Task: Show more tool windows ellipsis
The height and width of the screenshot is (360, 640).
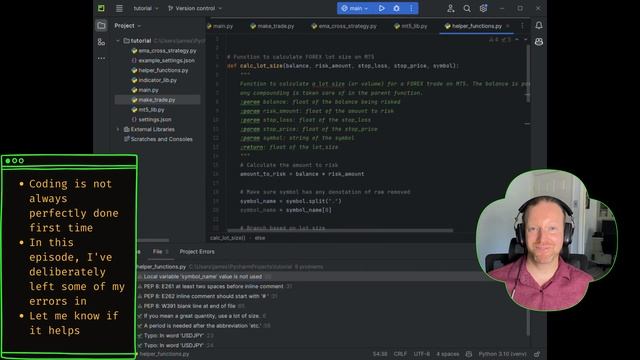Action: pos(101,58)
